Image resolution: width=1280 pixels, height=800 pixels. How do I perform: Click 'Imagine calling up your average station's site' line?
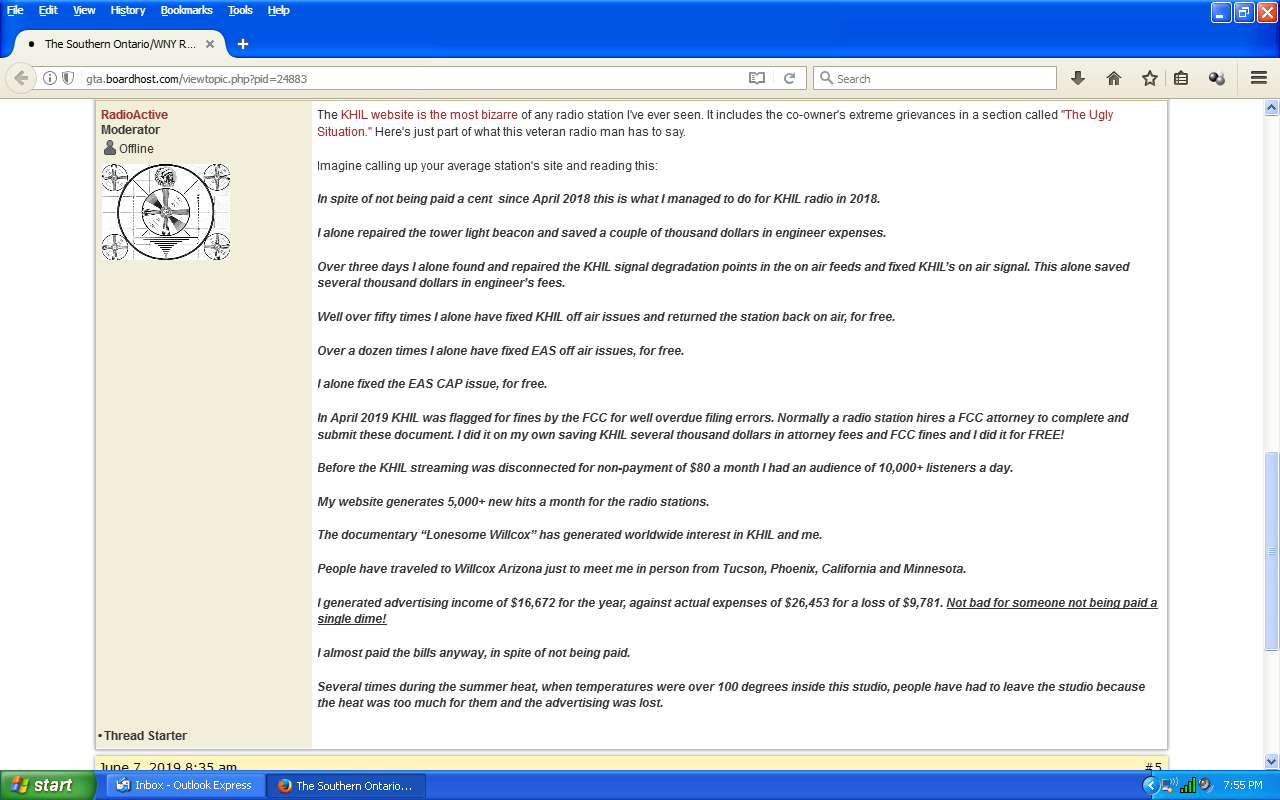point(487,165)
